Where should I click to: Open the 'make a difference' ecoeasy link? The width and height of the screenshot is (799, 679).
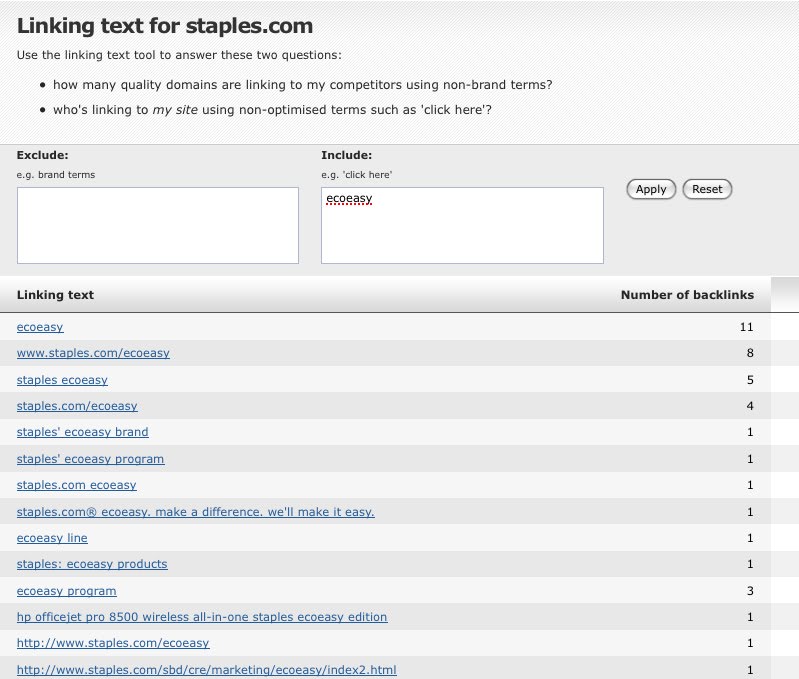point(196,512)
